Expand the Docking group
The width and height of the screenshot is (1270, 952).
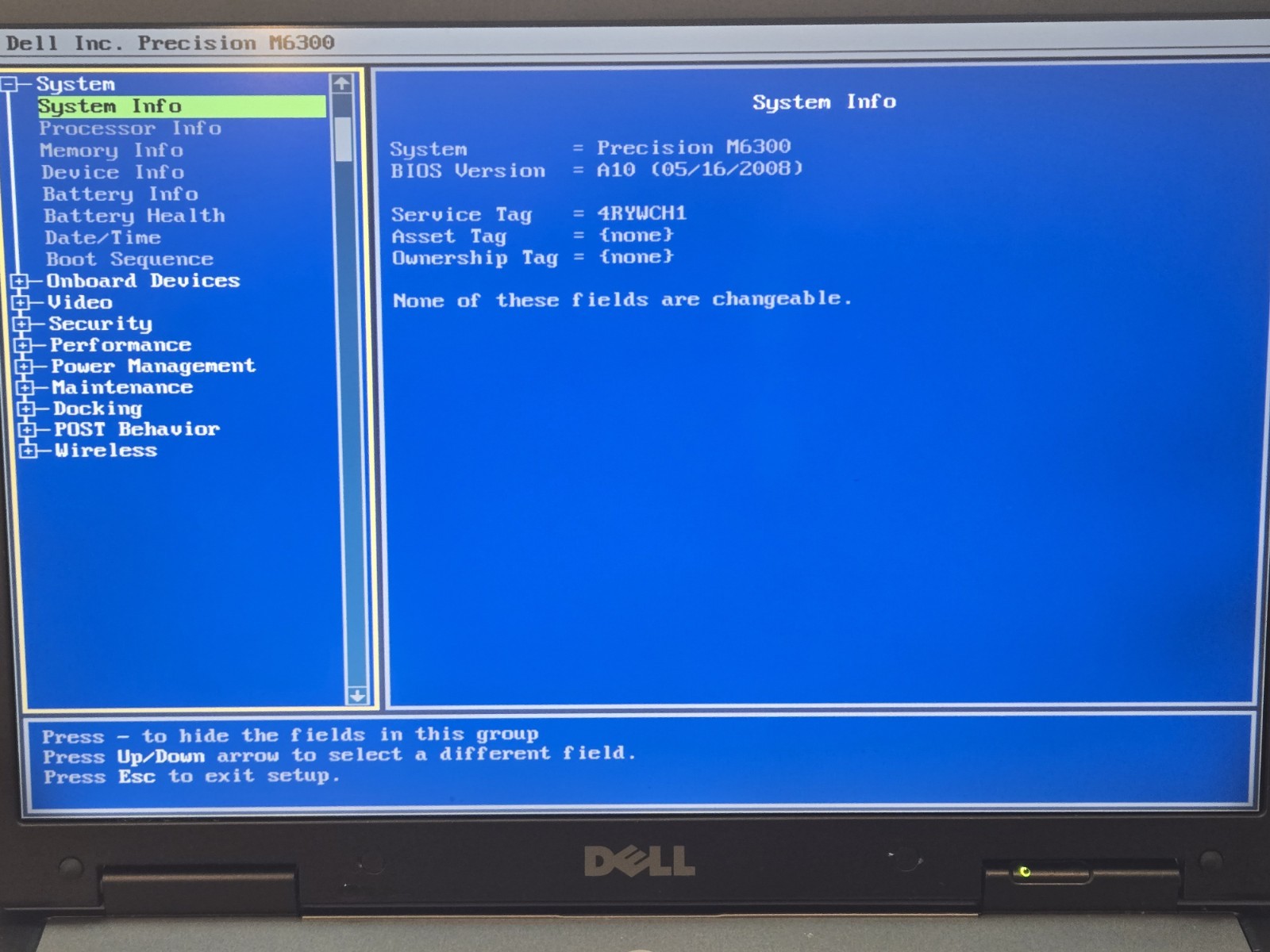pos(26,409)
